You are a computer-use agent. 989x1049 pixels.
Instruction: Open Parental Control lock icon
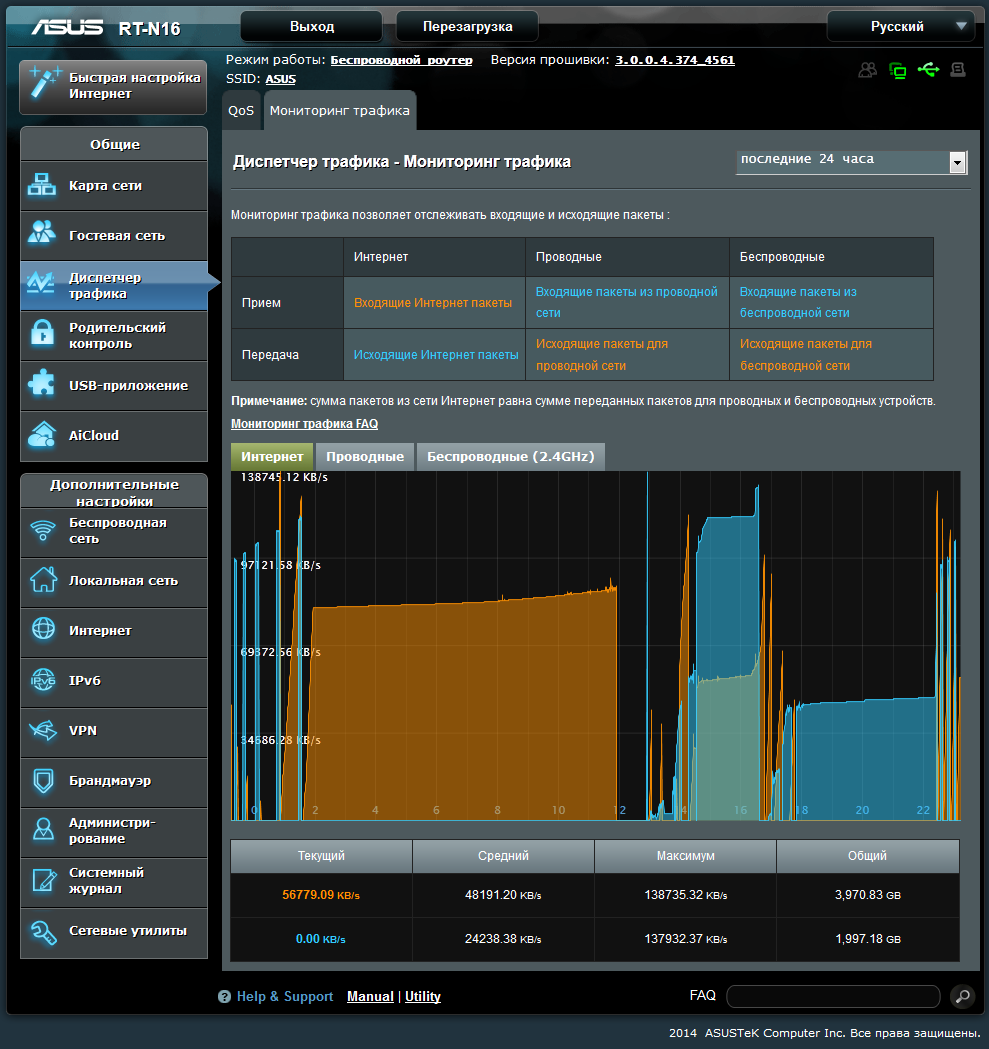[43, 335]
